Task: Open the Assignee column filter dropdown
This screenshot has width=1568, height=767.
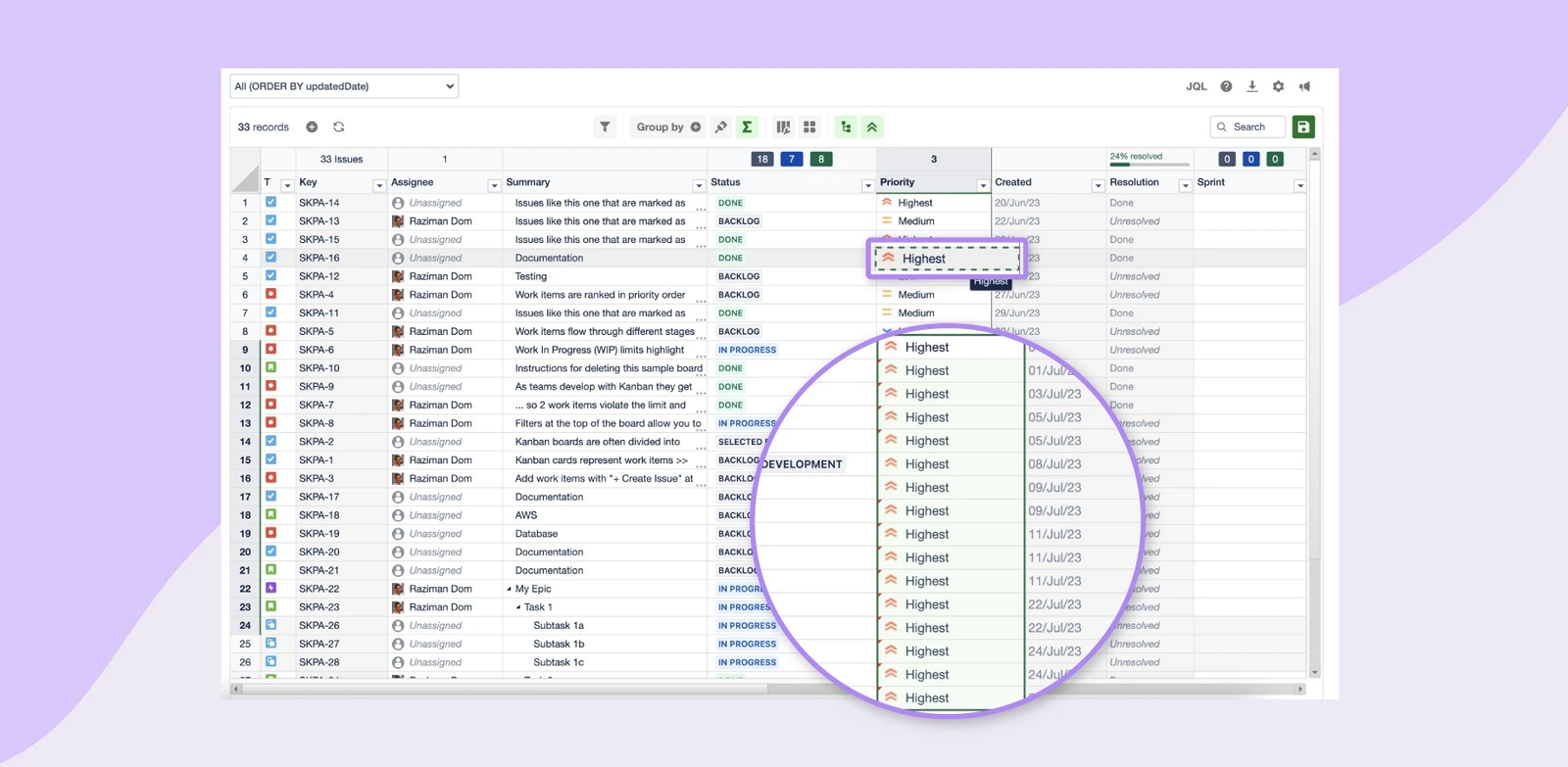Action: [x=494, y=185]
